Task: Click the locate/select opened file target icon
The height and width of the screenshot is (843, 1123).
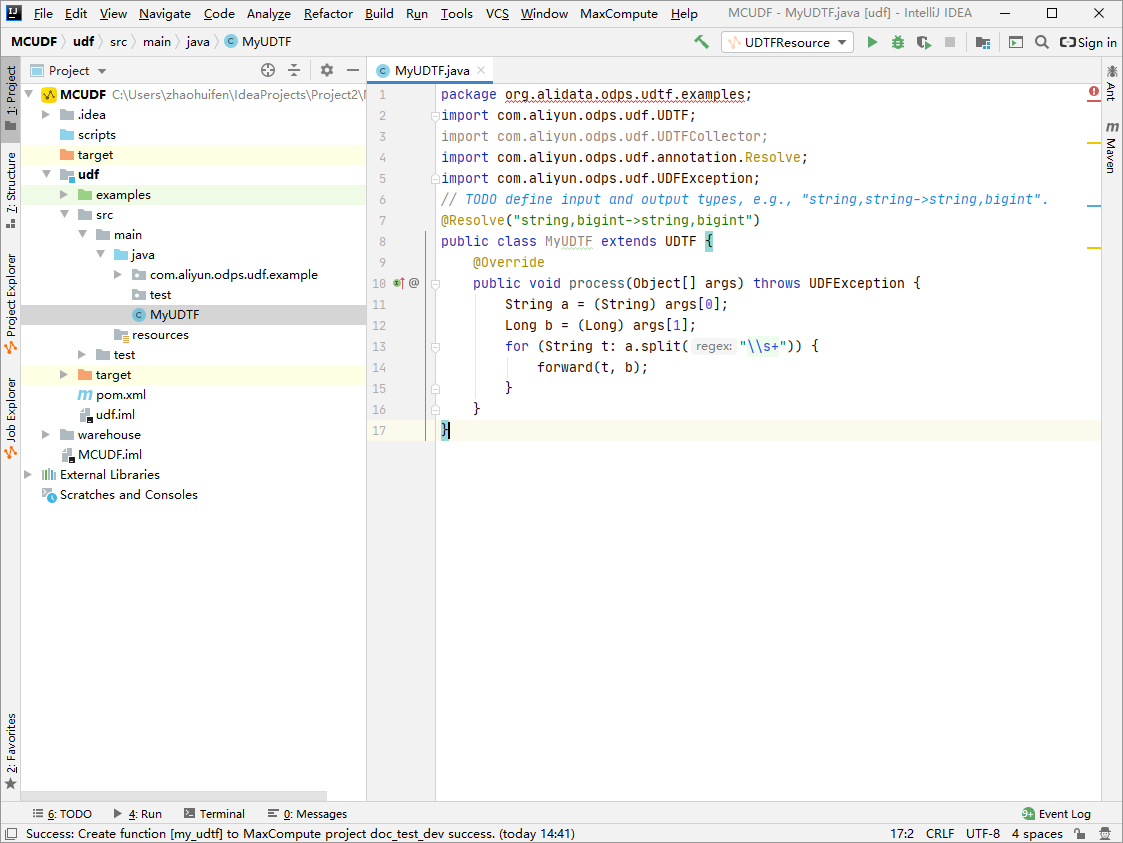Action: [268, 70]
